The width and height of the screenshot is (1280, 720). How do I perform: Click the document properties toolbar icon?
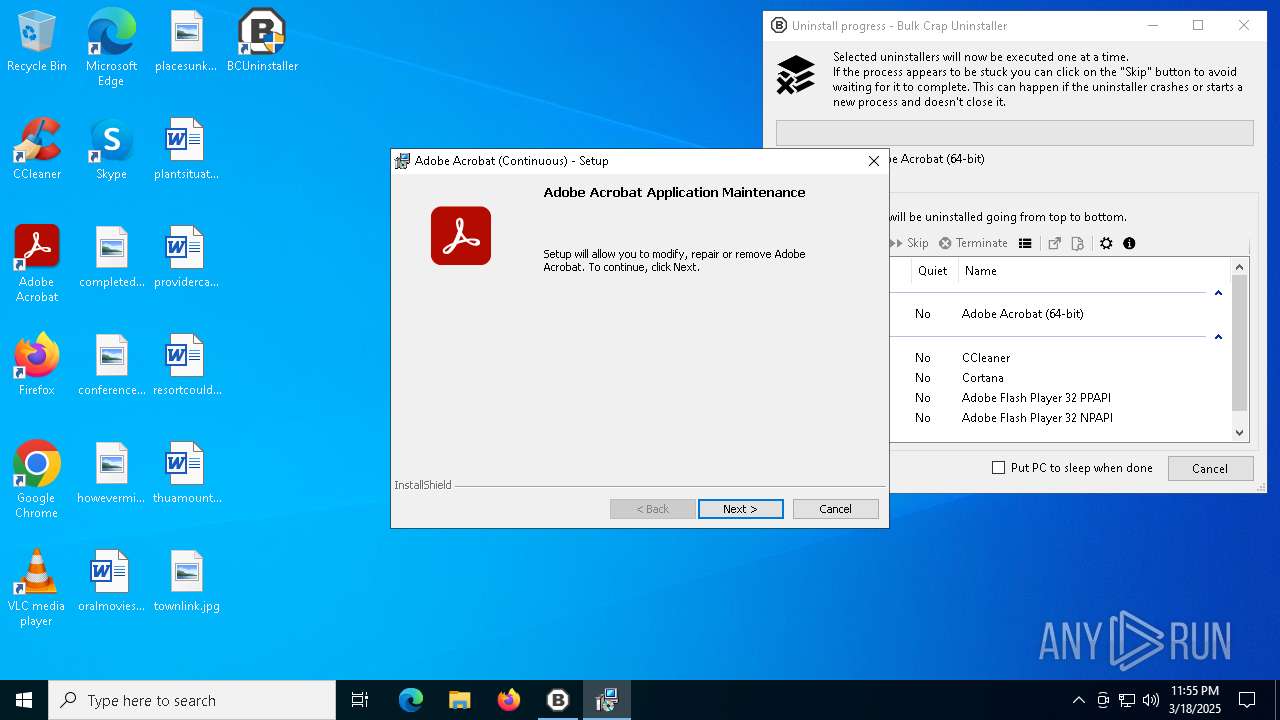point(1077,243)
